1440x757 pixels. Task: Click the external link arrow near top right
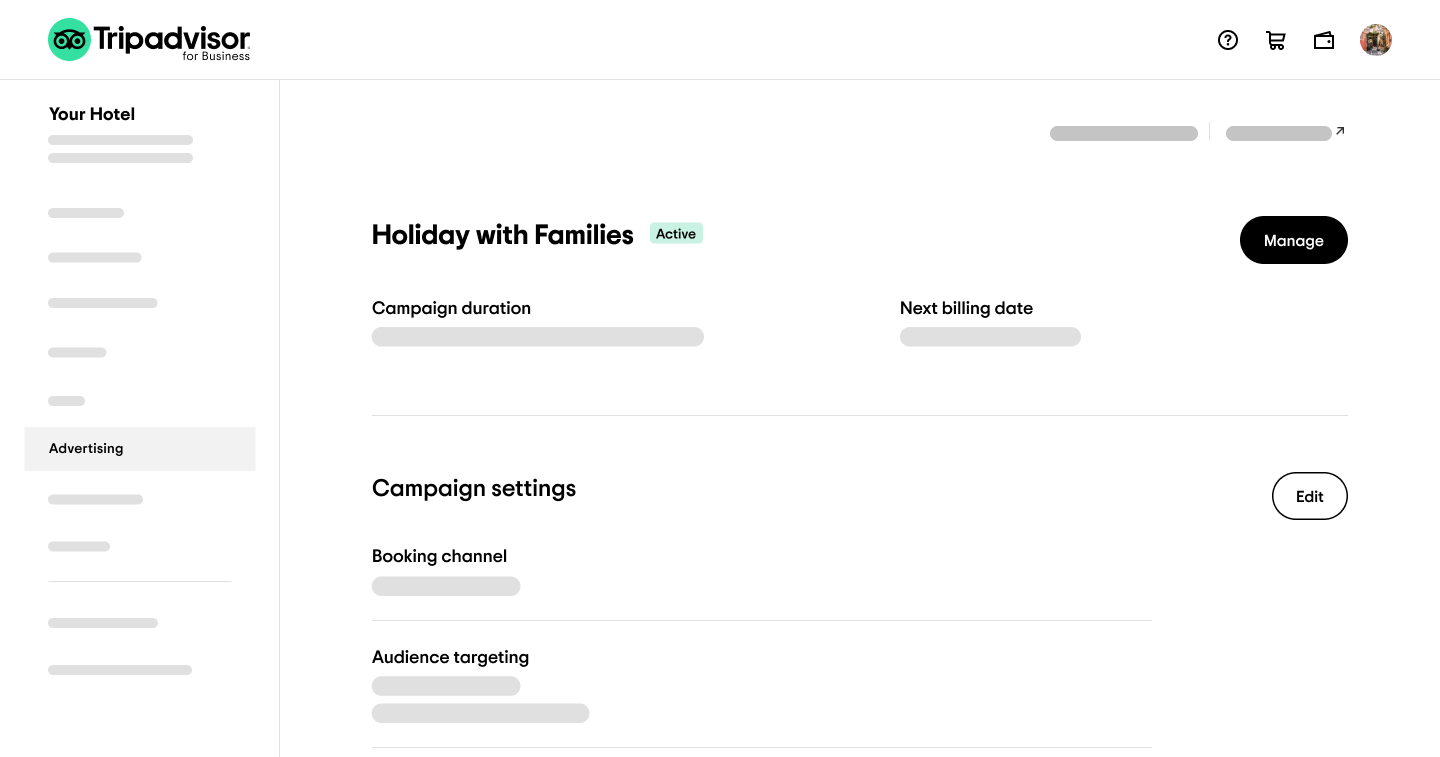click(1339, 130)
